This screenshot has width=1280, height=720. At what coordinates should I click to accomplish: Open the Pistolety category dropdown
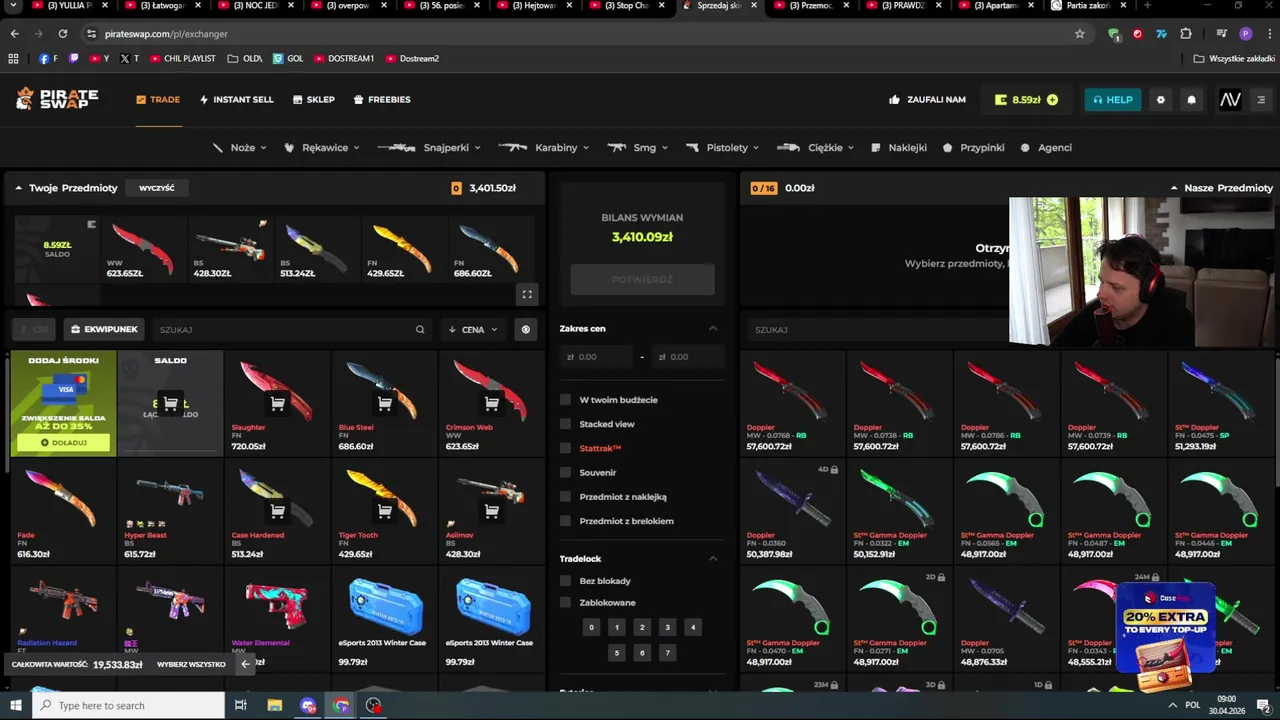[723, 147]
